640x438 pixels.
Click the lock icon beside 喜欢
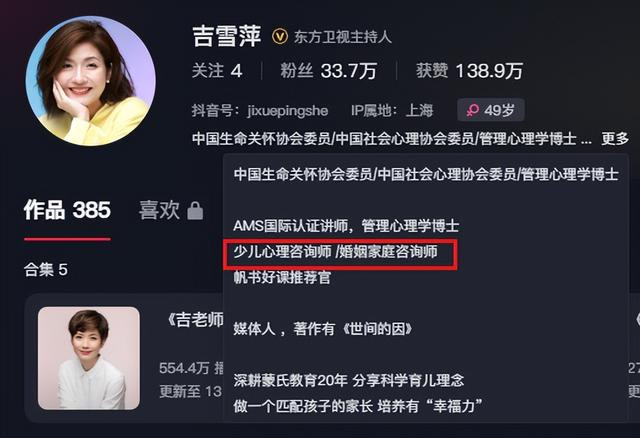pos(195,211)
